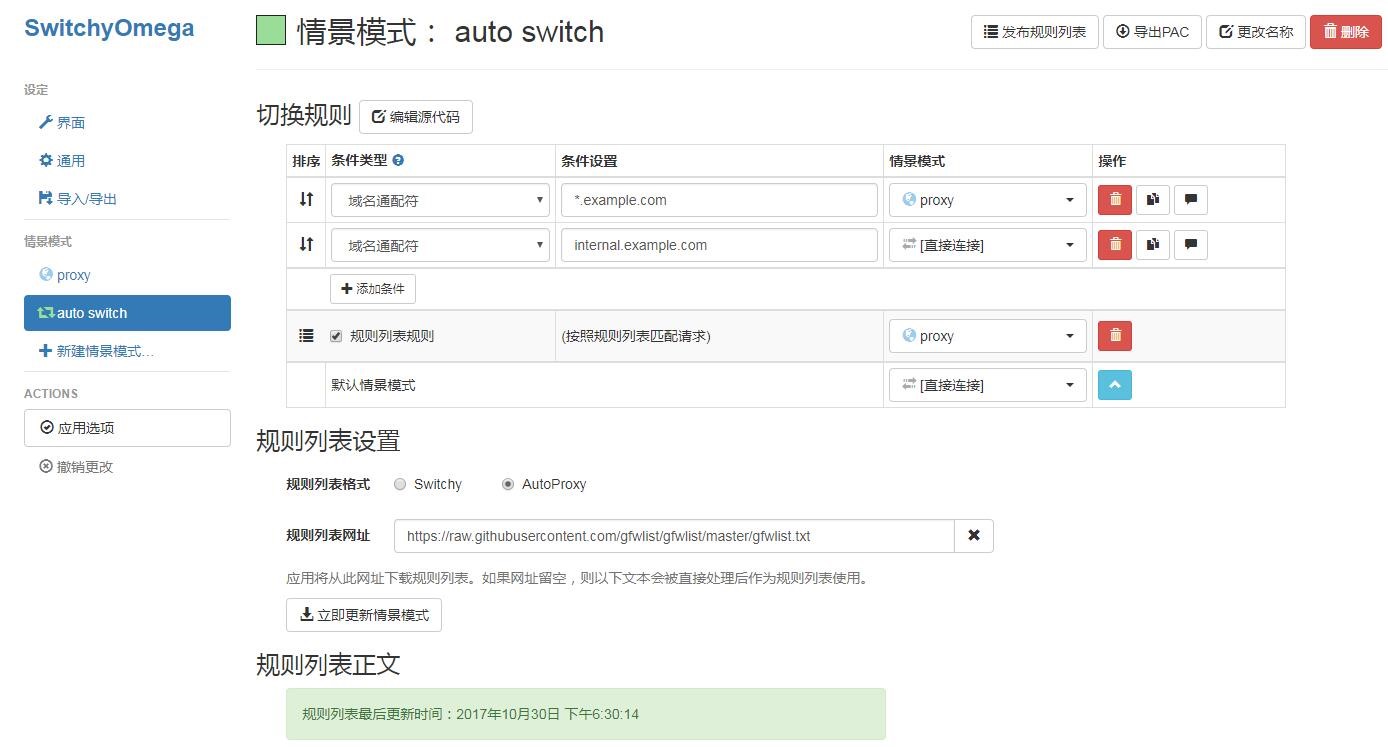Image resolution: width=1388 pixels, height=747 pixels.
Task: Delete the internal.example.com rule
Action: point(1115,245)
